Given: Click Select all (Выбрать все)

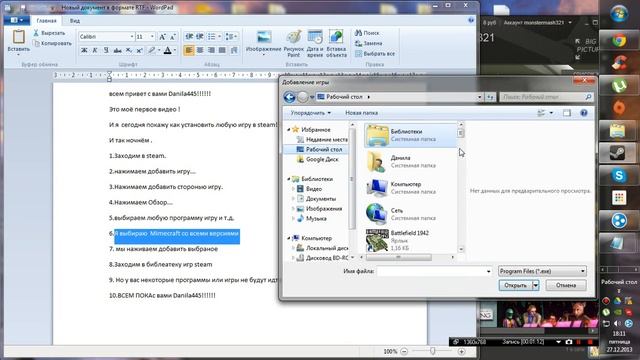Looking at the screenshot, I should click(x=375, y=53).
